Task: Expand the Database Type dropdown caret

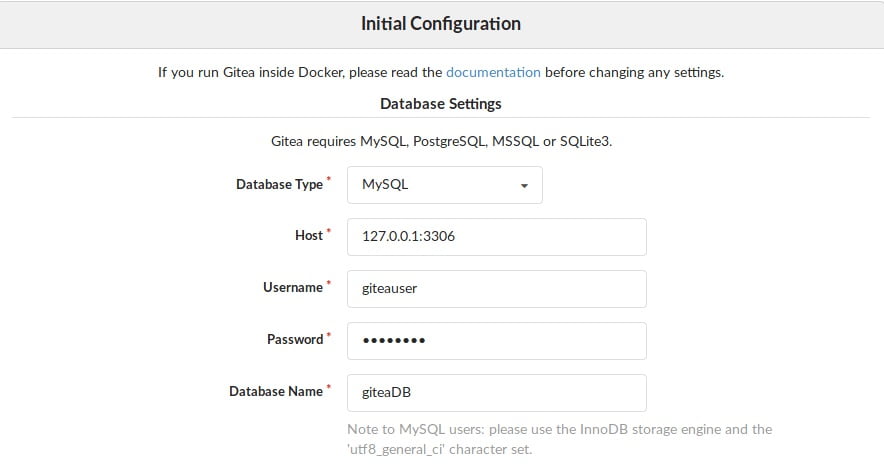Action: coord(524,186)
